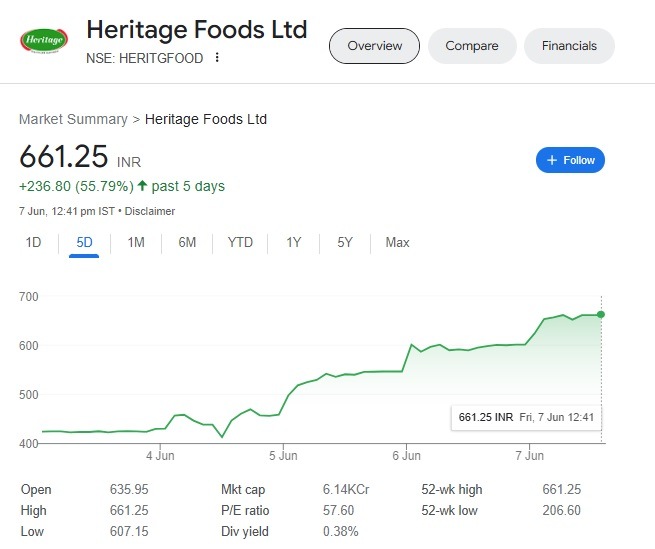Image resolution: width=655 pixels, height=549 pixels.
Task: Click the 7 Jun, 12:41 pm IST timestamp
Action: pos(67,211)
